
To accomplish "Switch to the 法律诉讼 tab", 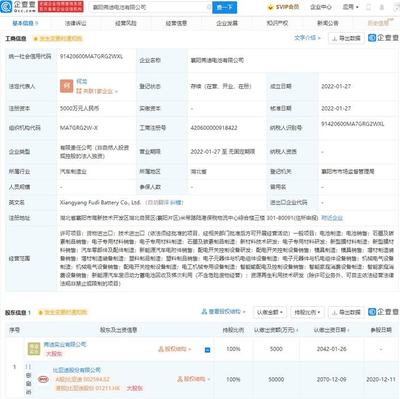I will [75, 23].
